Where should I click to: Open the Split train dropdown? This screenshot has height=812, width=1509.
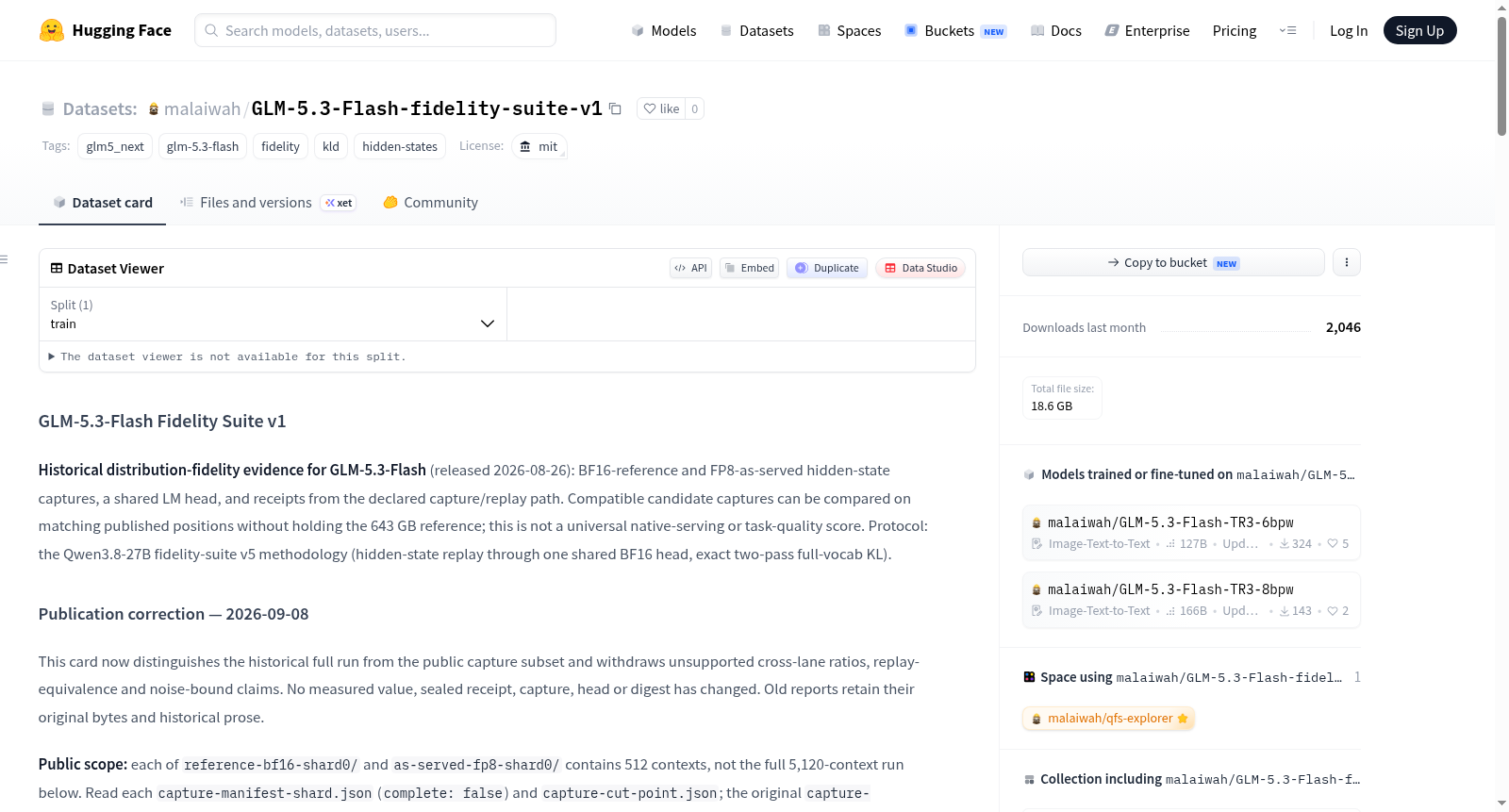[x=274, y=314]
